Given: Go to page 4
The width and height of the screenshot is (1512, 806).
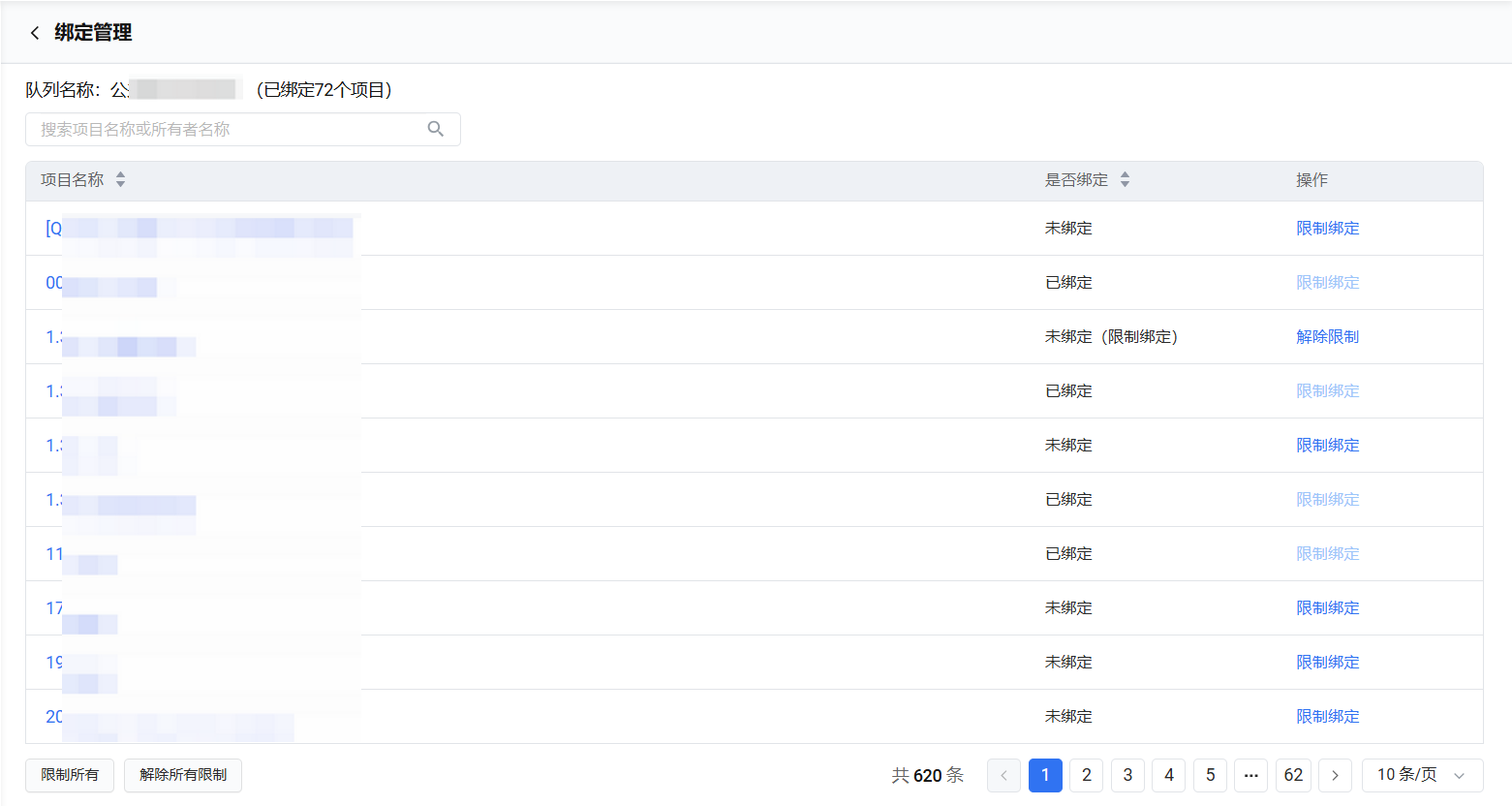Looking at the screenshot, I should click(1169, 775).
